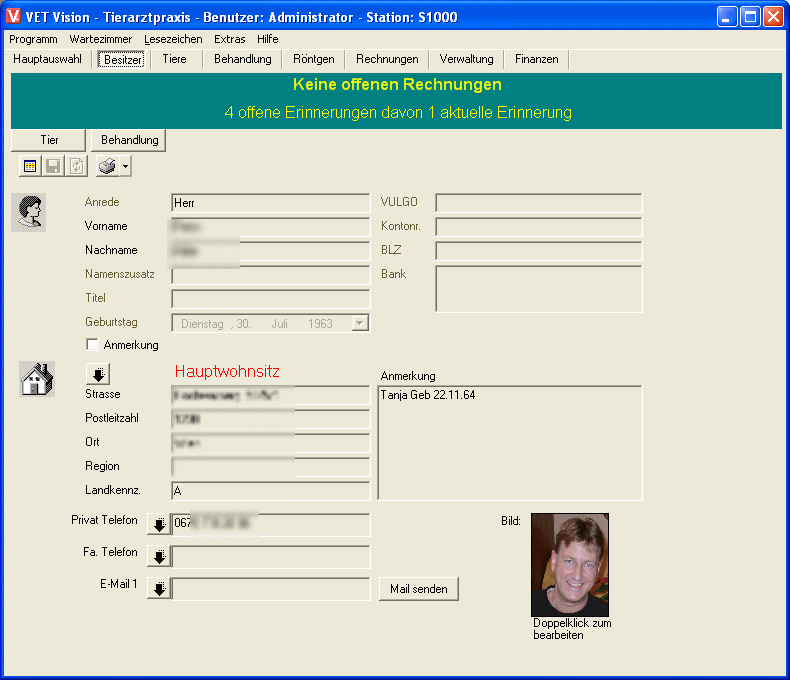Click the Behandlung button below the banner
790x680 pixels.
pos(129,140)
